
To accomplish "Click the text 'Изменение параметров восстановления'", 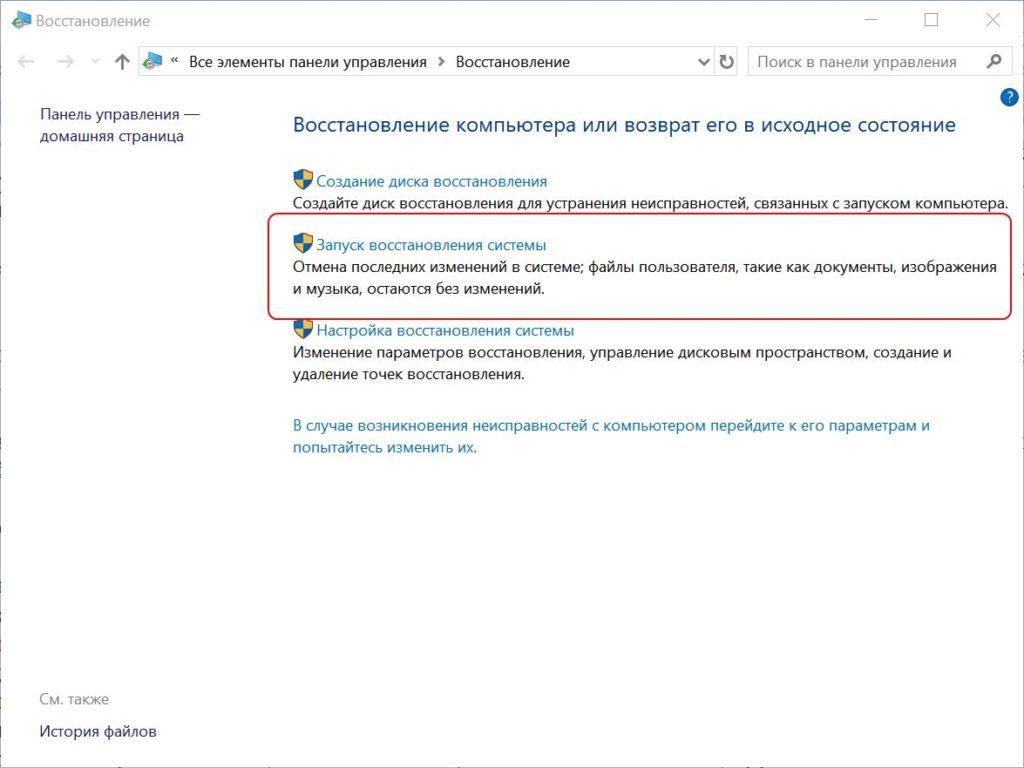I will click(x=622, y=363).
